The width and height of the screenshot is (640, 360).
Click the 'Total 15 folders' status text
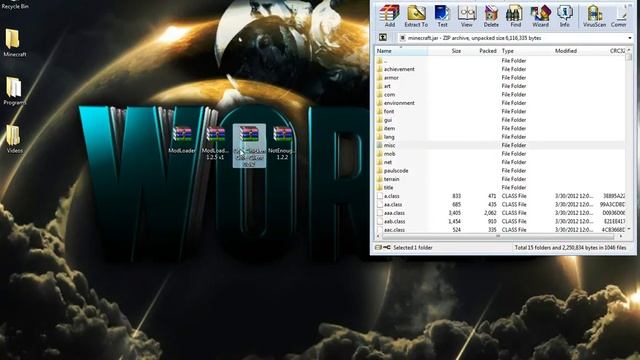(x=570, y=247)
